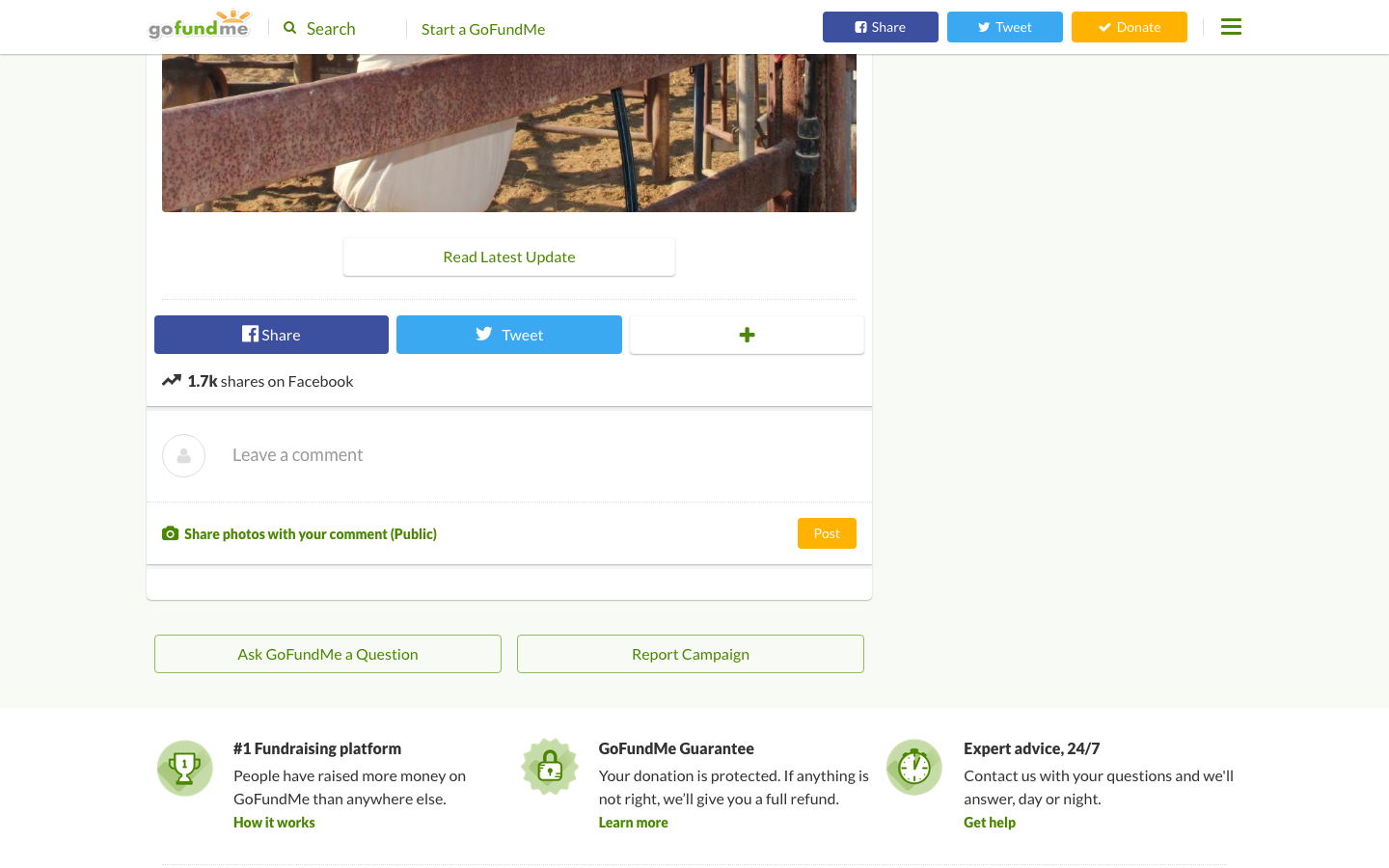Click Report Campaign
Screen dimensions: 1389x868
pyautogui.click(x=691, y=654)
